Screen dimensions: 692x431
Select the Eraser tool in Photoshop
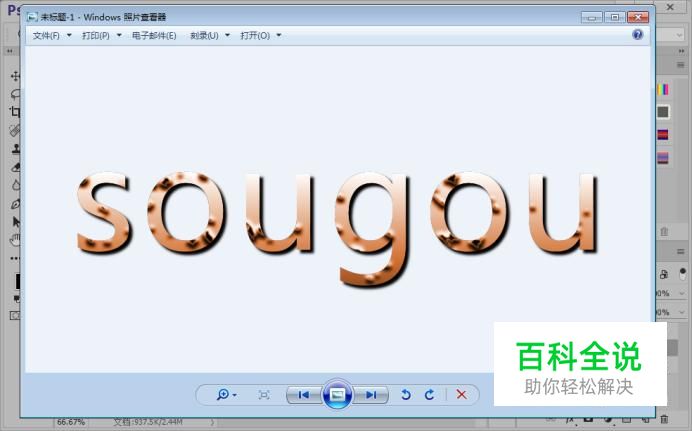(x=16, y=167)
